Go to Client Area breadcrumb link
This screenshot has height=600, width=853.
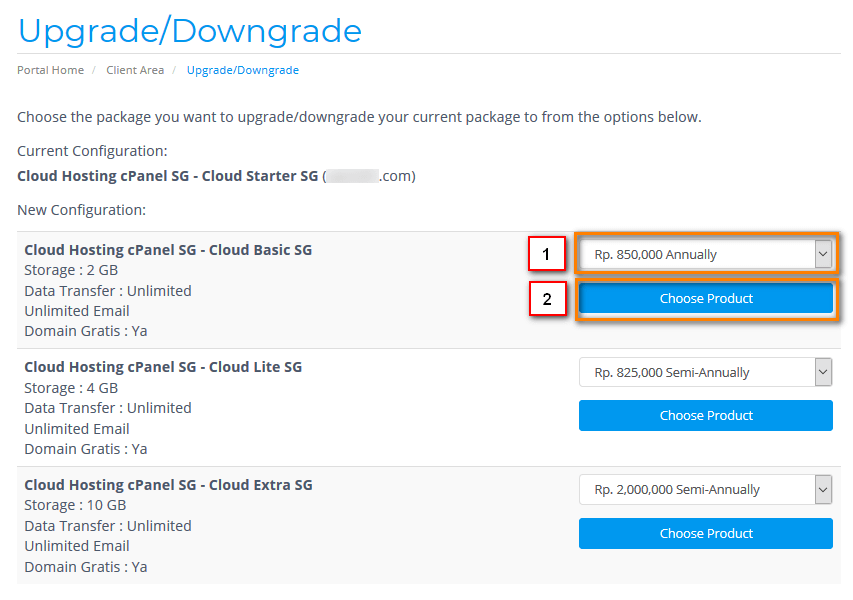pyautogui.click(x=135, y=70)
